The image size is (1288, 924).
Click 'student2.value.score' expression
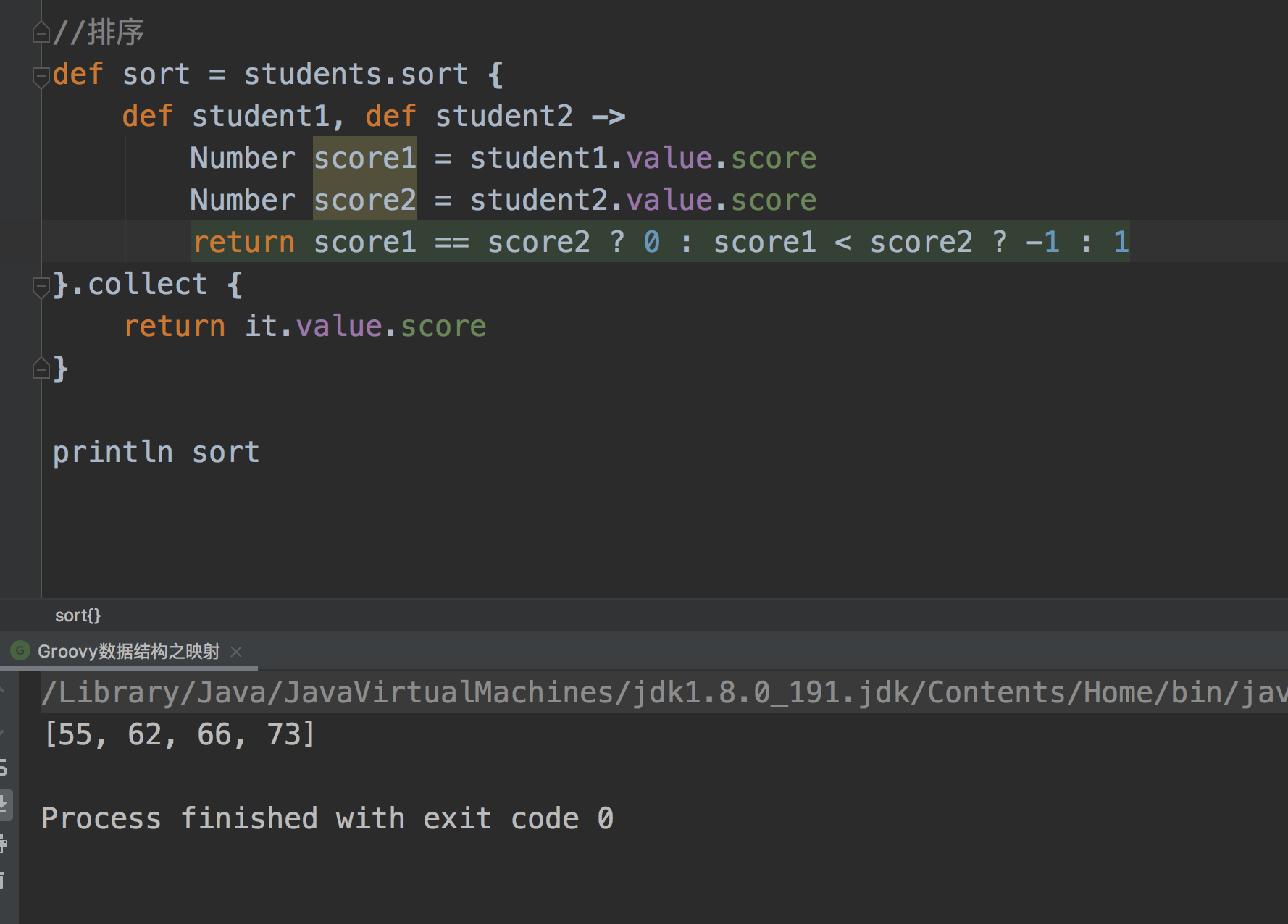[643, 200]
